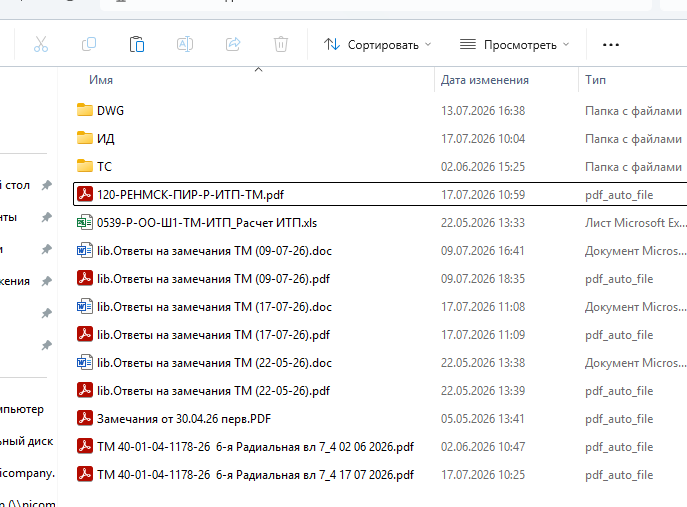Screen dimensions: 687x507
Task: Select the DWG folder icon
Action: click(85, 110)
